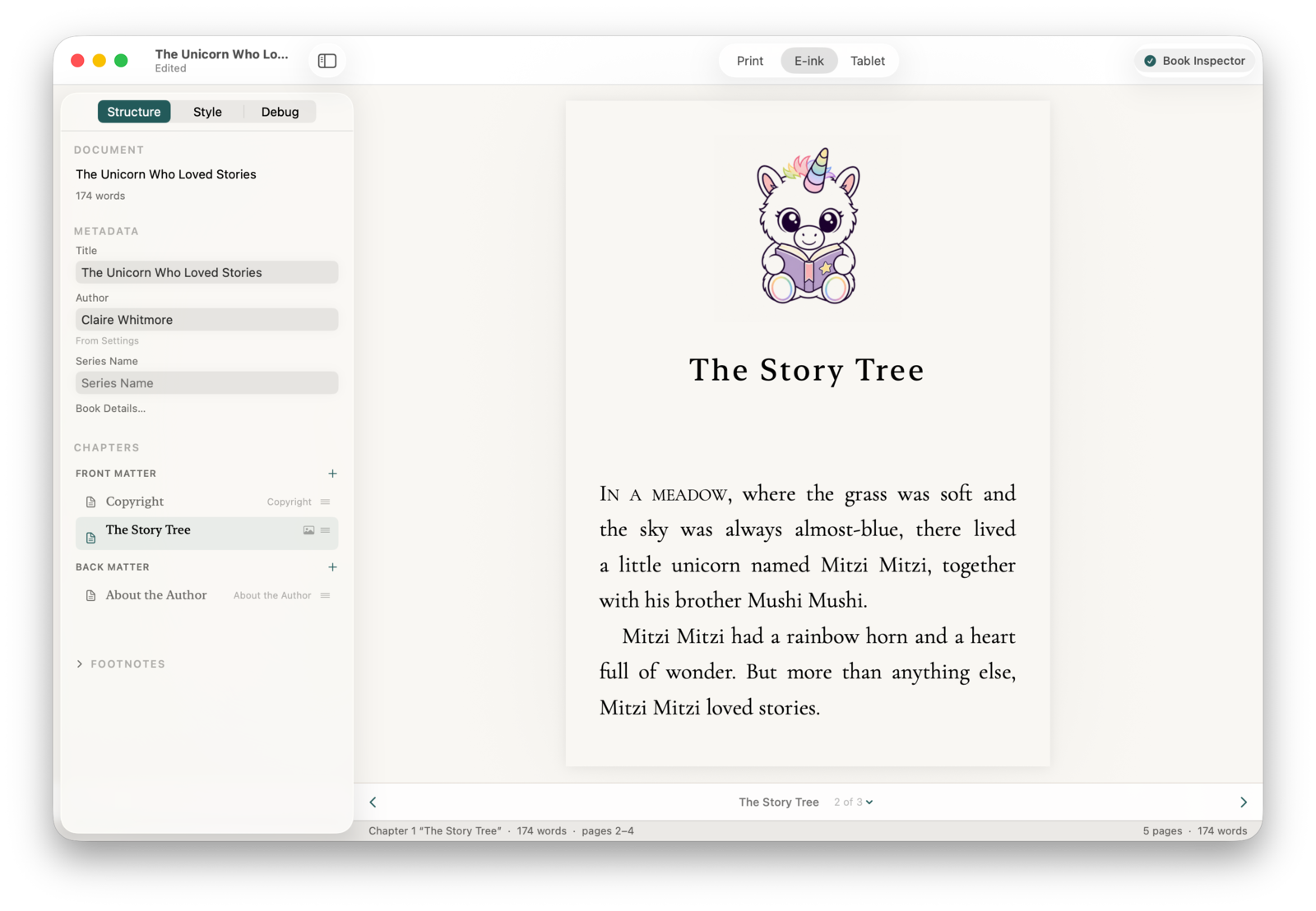Switch preview to Print mode
The image size is (1316, 911).
[x=750, y=61]
